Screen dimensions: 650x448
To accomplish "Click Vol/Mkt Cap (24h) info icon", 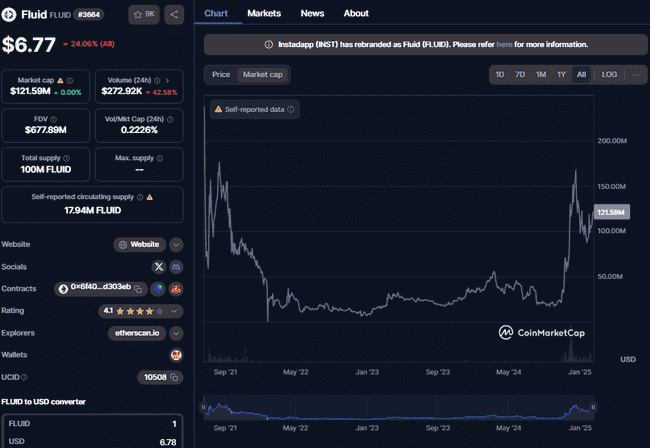I will [170, 119].
